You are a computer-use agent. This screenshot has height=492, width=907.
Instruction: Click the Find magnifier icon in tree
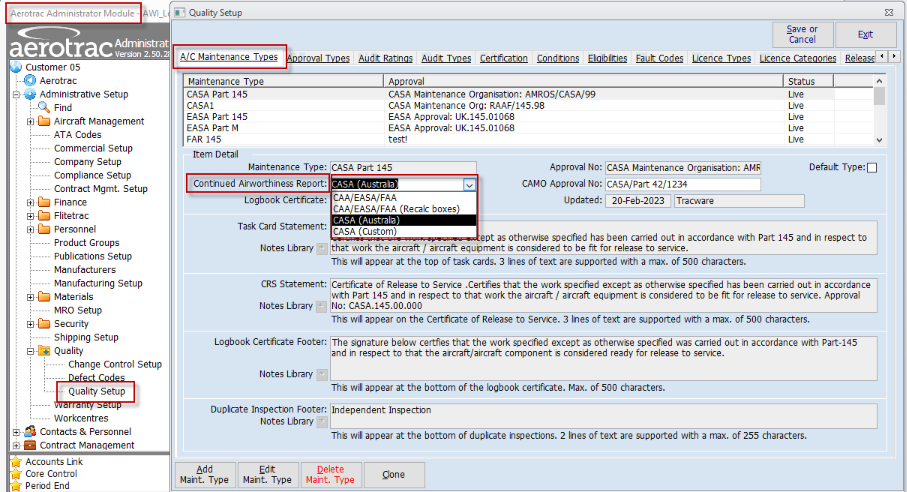tap(44, 107)
